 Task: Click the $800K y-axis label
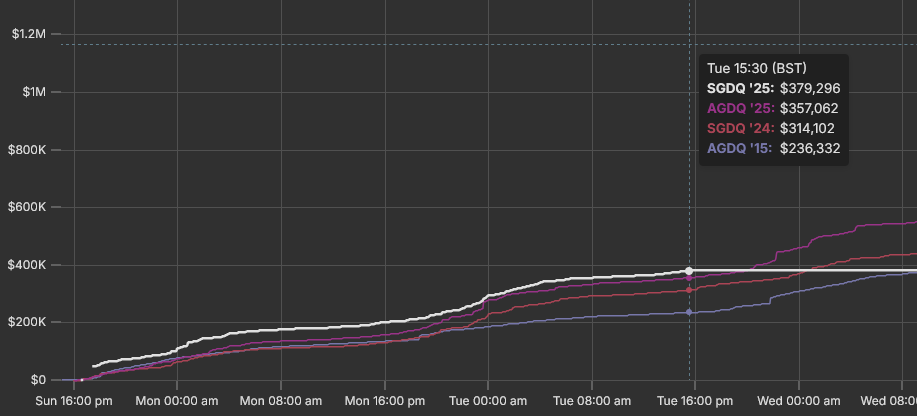27,150
